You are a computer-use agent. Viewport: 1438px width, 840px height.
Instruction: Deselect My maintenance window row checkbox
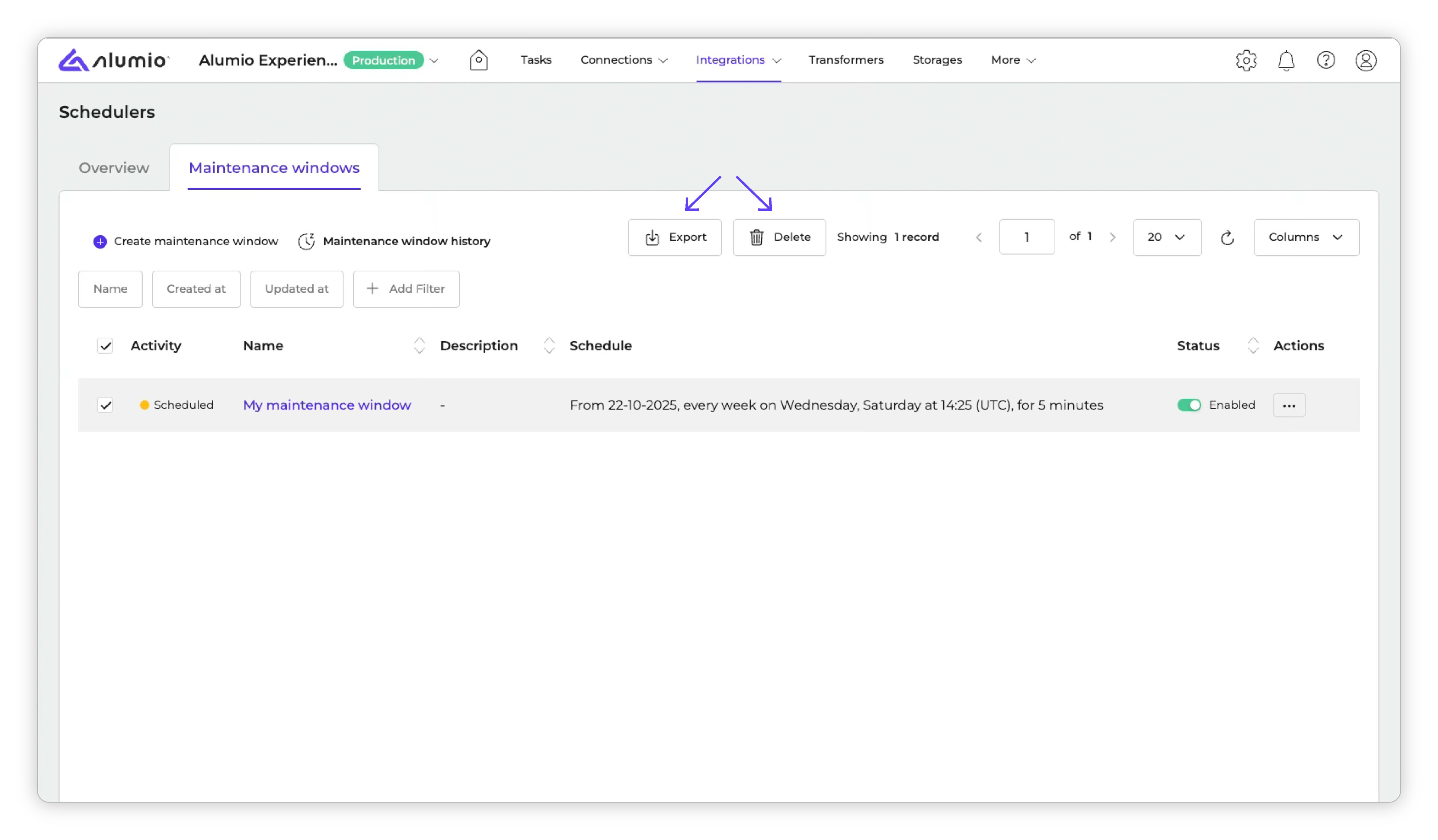point(105,405)
